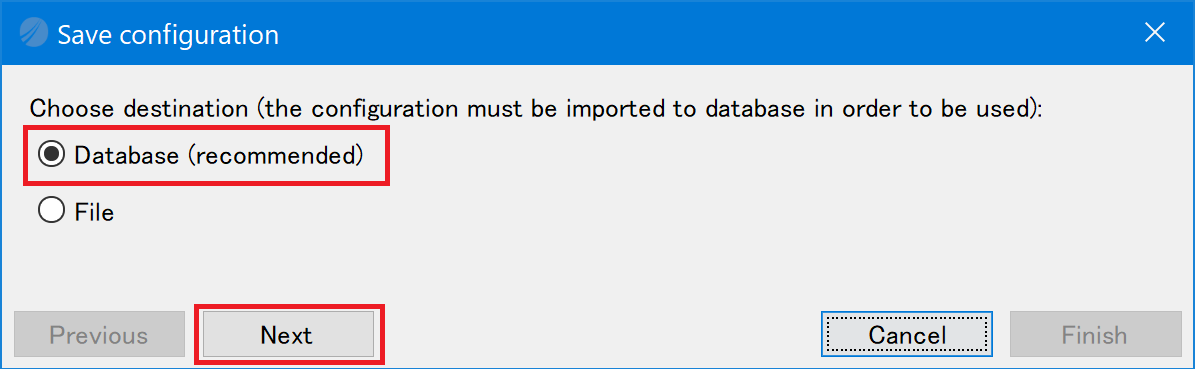Focus the dotted-outline Cancel button

[x=907, y=334]
